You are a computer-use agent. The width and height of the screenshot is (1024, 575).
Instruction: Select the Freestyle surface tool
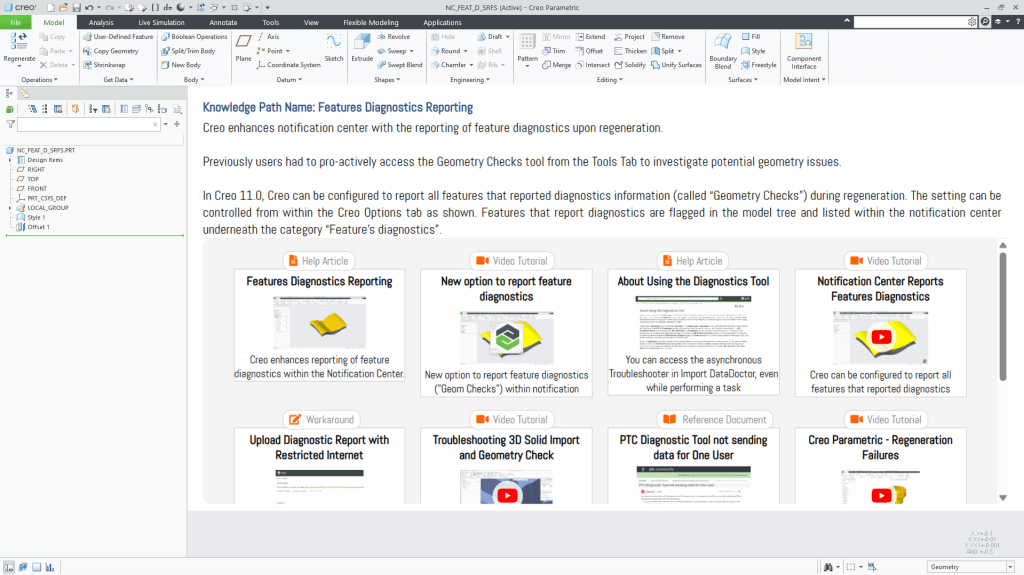[x=758, y=65]
